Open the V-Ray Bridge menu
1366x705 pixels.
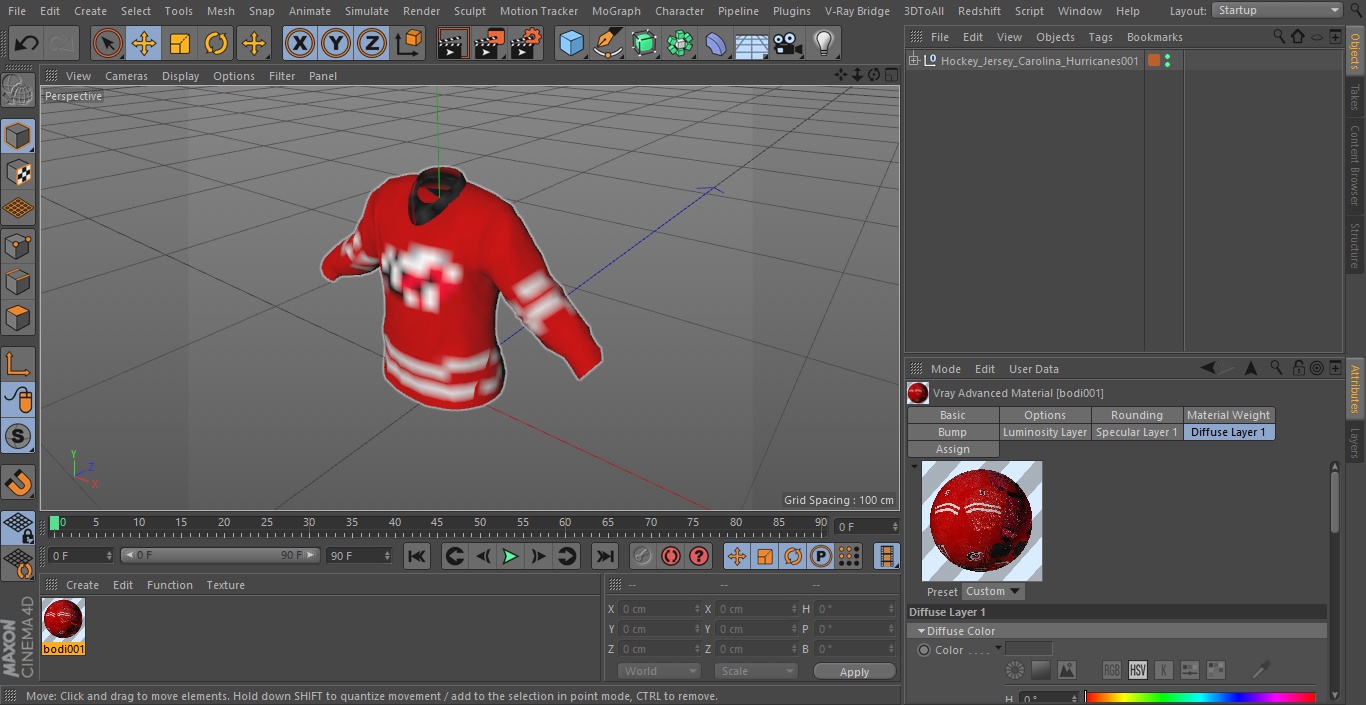(x=857, y=11)
